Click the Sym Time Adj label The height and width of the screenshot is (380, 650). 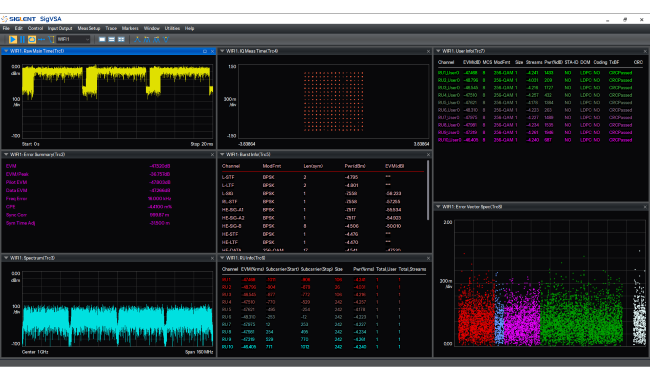20,223
